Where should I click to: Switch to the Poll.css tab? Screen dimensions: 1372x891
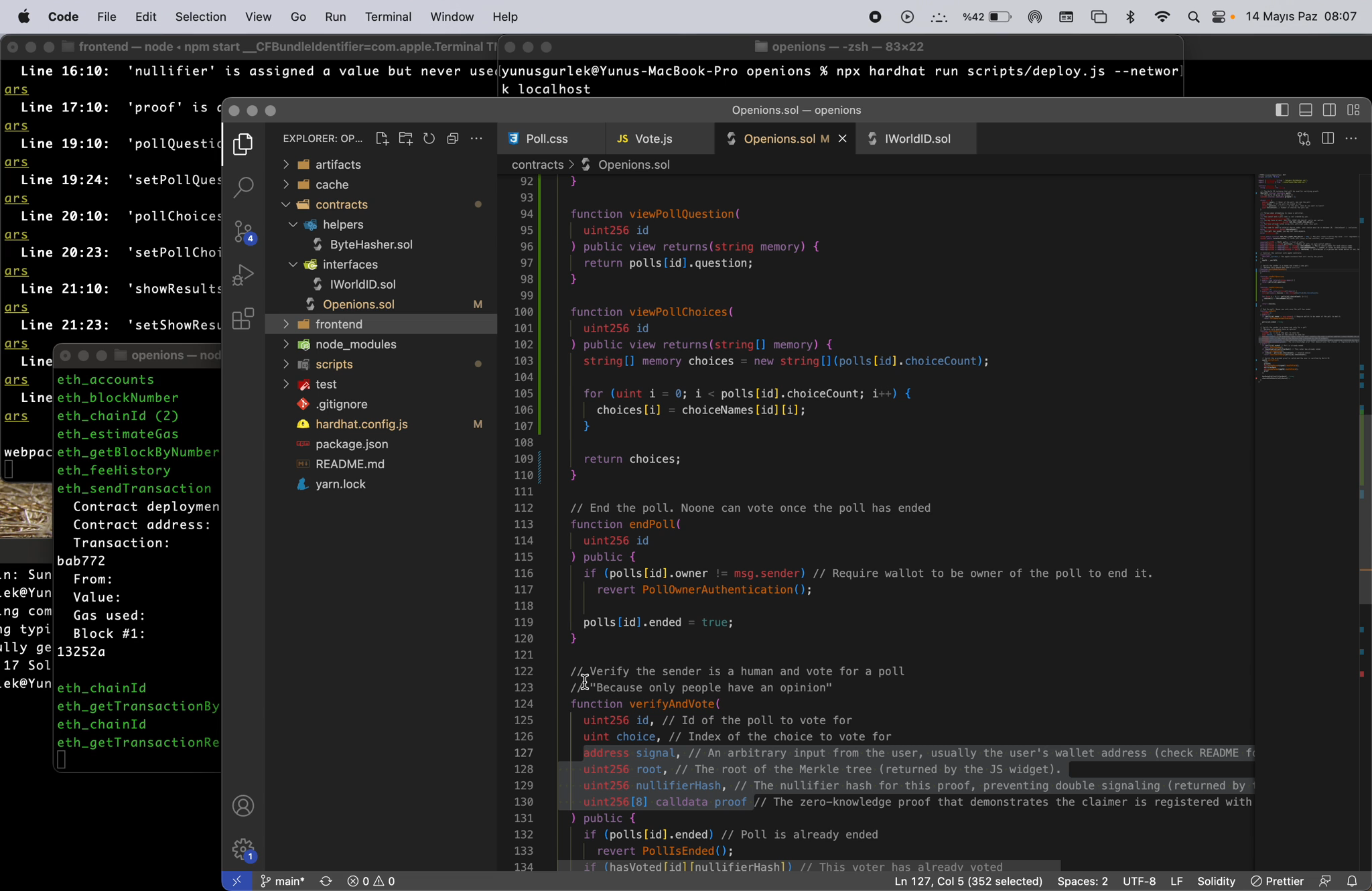(x=551, y=139)
